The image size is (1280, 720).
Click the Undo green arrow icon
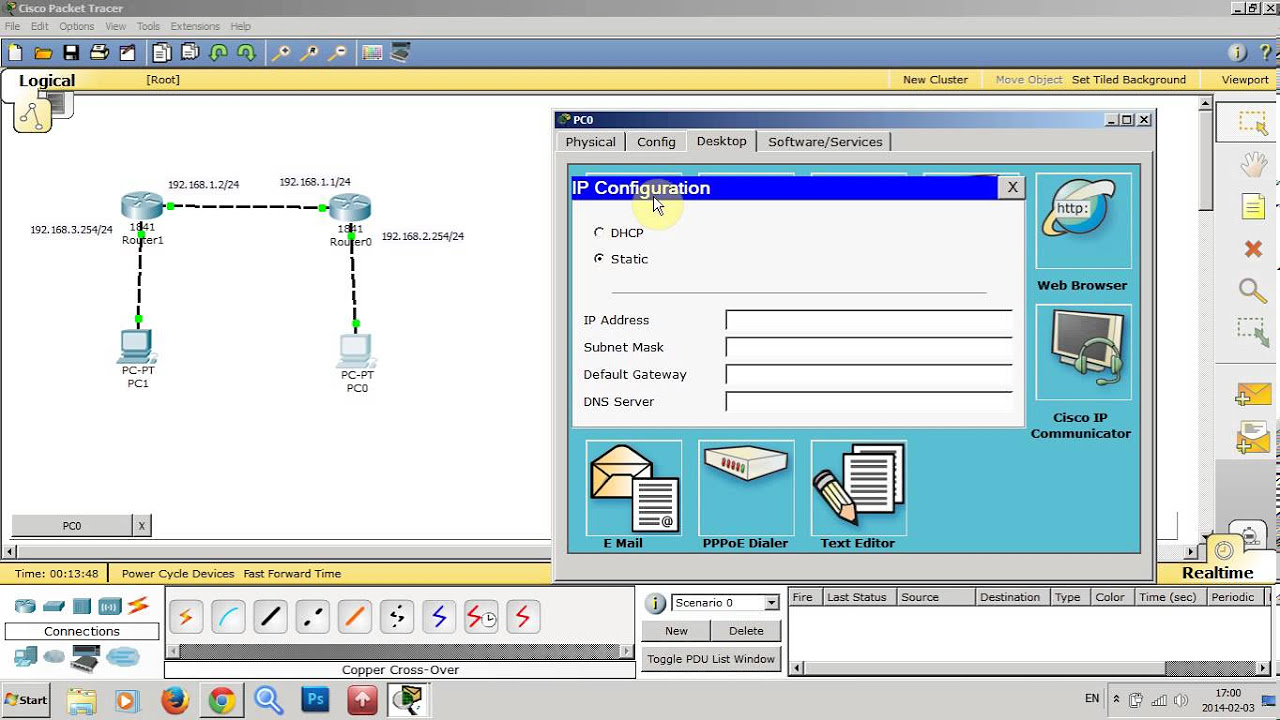(x=218, y=53)
